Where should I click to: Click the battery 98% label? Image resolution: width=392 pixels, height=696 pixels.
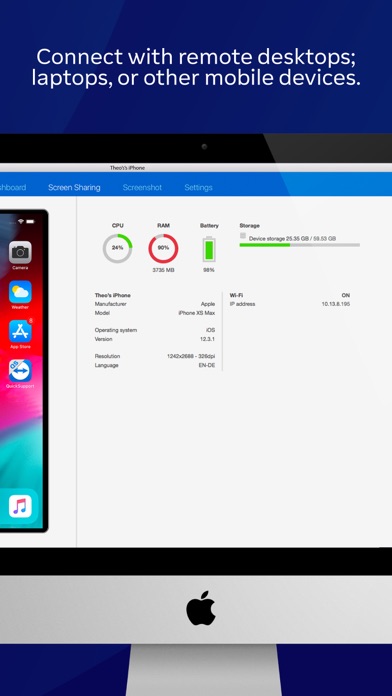209,270
